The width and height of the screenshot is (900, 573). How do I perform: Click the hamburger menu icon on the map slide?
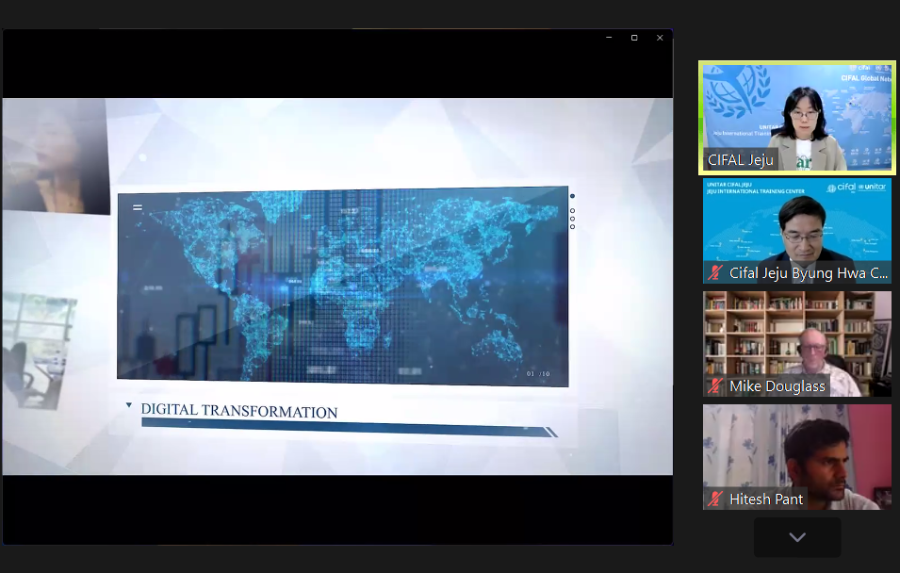click(x=137, y=207)
